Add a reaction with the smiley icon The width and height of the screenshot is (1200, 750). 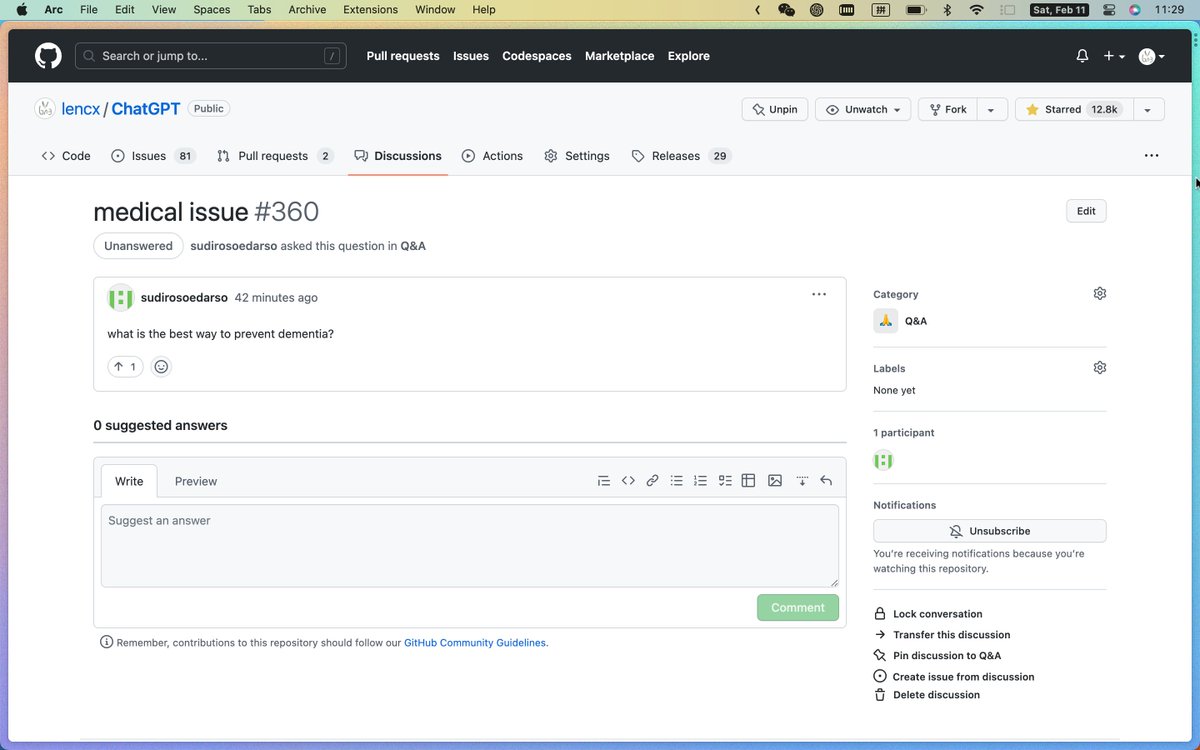tap(161, 367)
